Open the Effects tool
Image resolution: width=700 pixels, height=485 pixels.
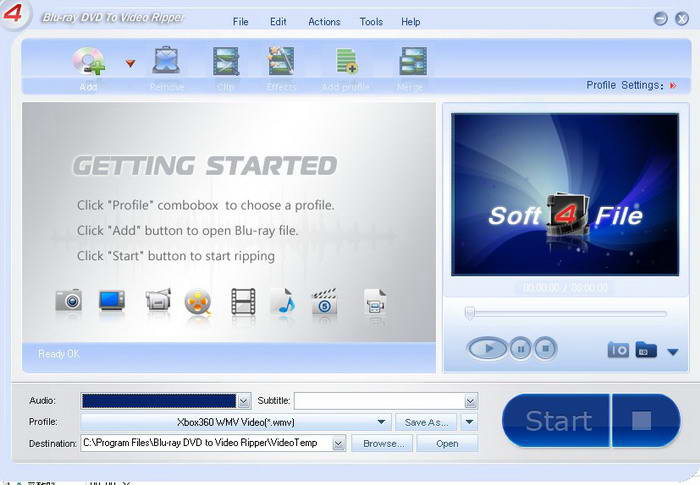[x=281, y=61]
